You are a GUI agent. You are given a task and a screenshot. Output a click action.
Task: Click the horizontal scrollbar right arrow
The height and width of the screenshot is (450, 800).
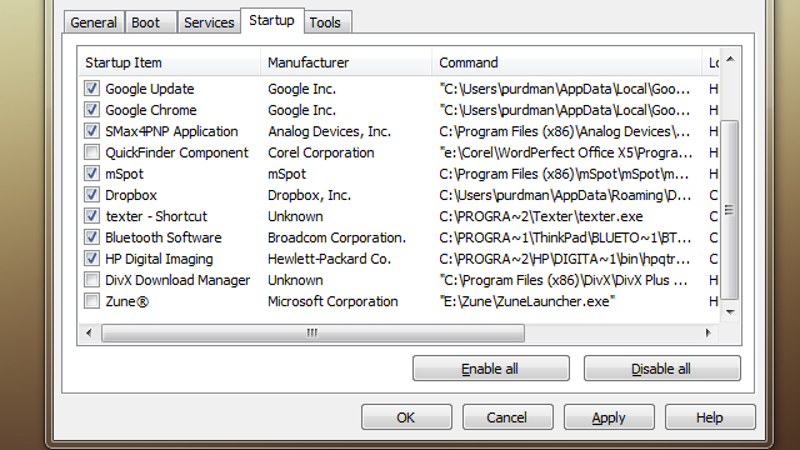[708, 333]
